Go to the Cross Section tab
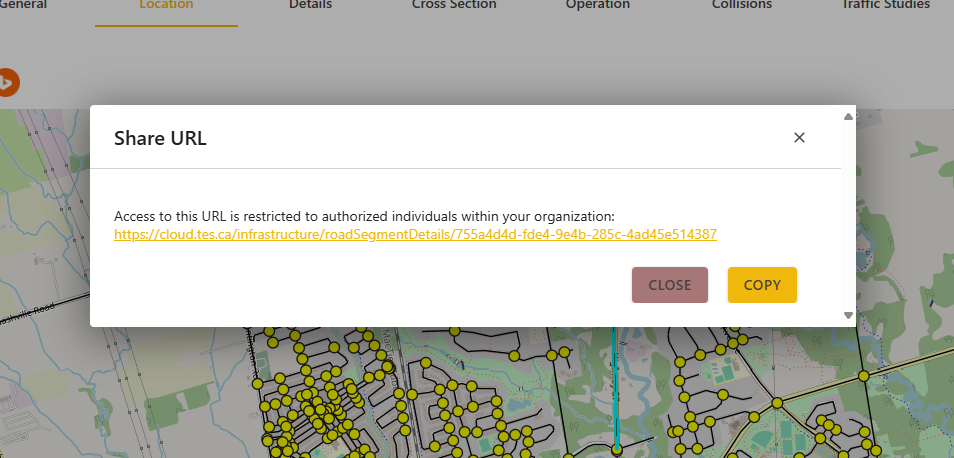Screen dimensions: 954x458 click(x=453, y=5)
